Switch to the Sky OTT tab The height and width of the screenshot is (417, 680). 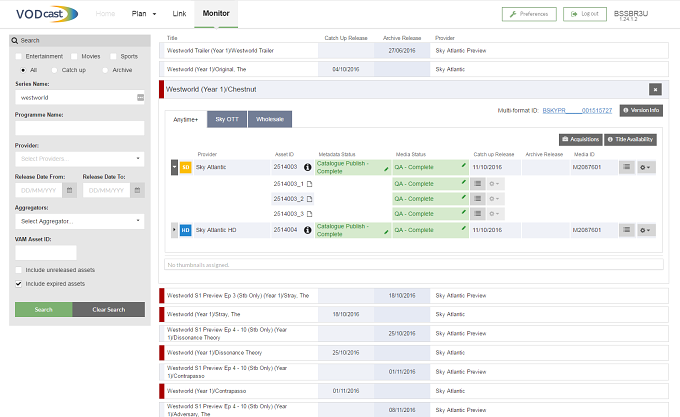pos(227,119)
